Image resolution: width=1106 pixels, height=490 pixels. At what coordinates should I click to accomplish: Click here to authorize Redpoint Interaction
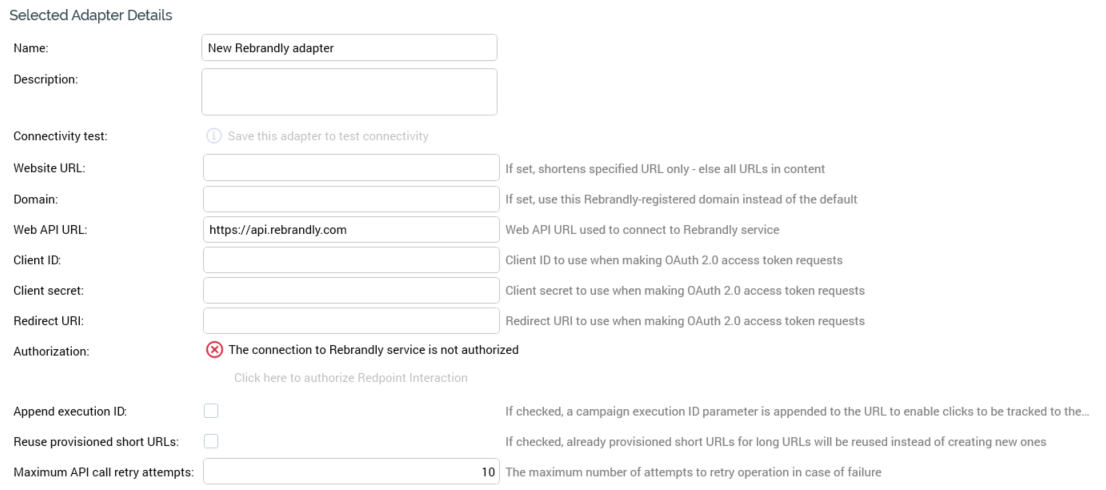click(350, 378)
